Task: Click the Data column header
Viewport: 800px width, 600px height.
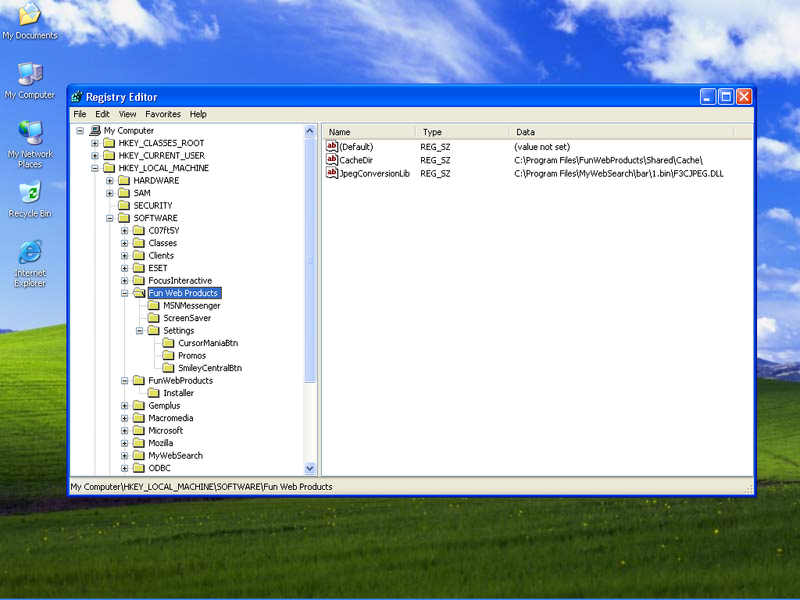Action: [x=621, y=132]
